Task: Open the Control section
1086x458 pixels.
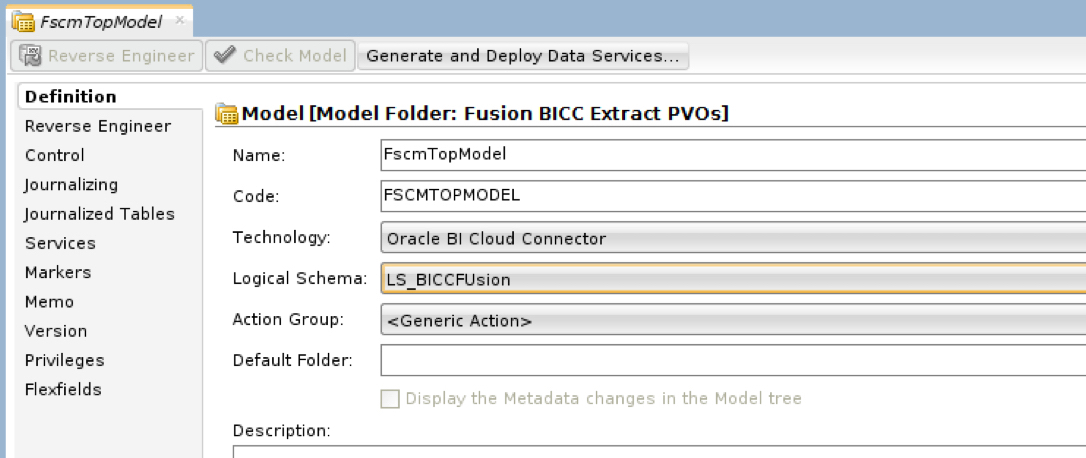Action: [55, 155]
